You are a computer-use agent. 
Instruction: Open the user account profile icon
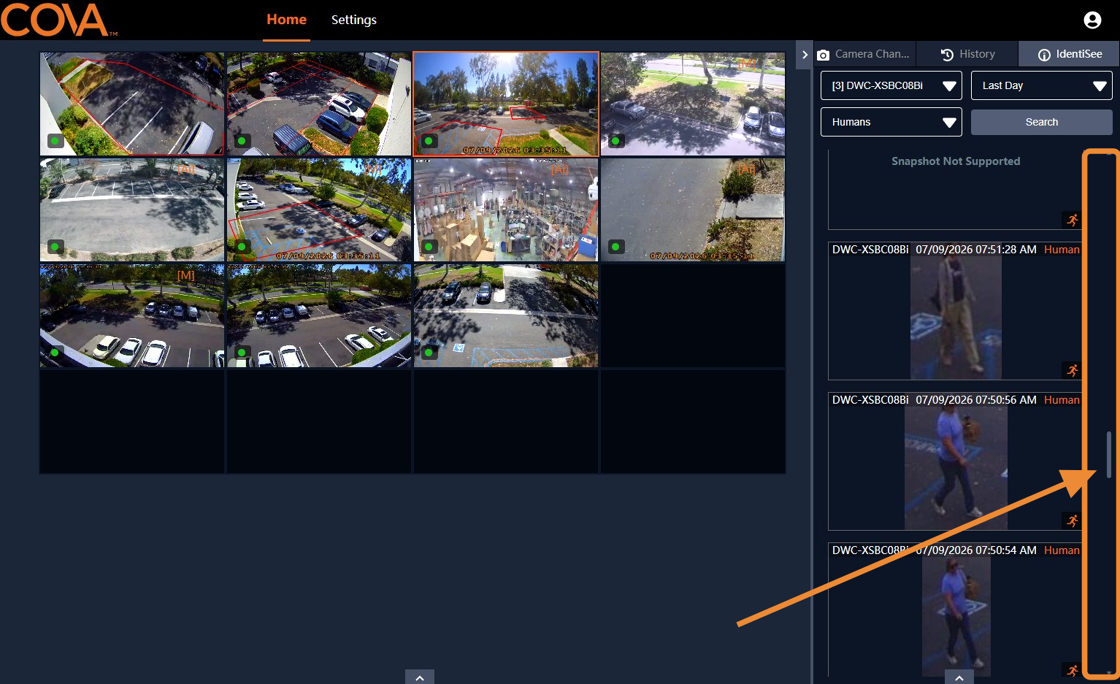click(1092, 20)
